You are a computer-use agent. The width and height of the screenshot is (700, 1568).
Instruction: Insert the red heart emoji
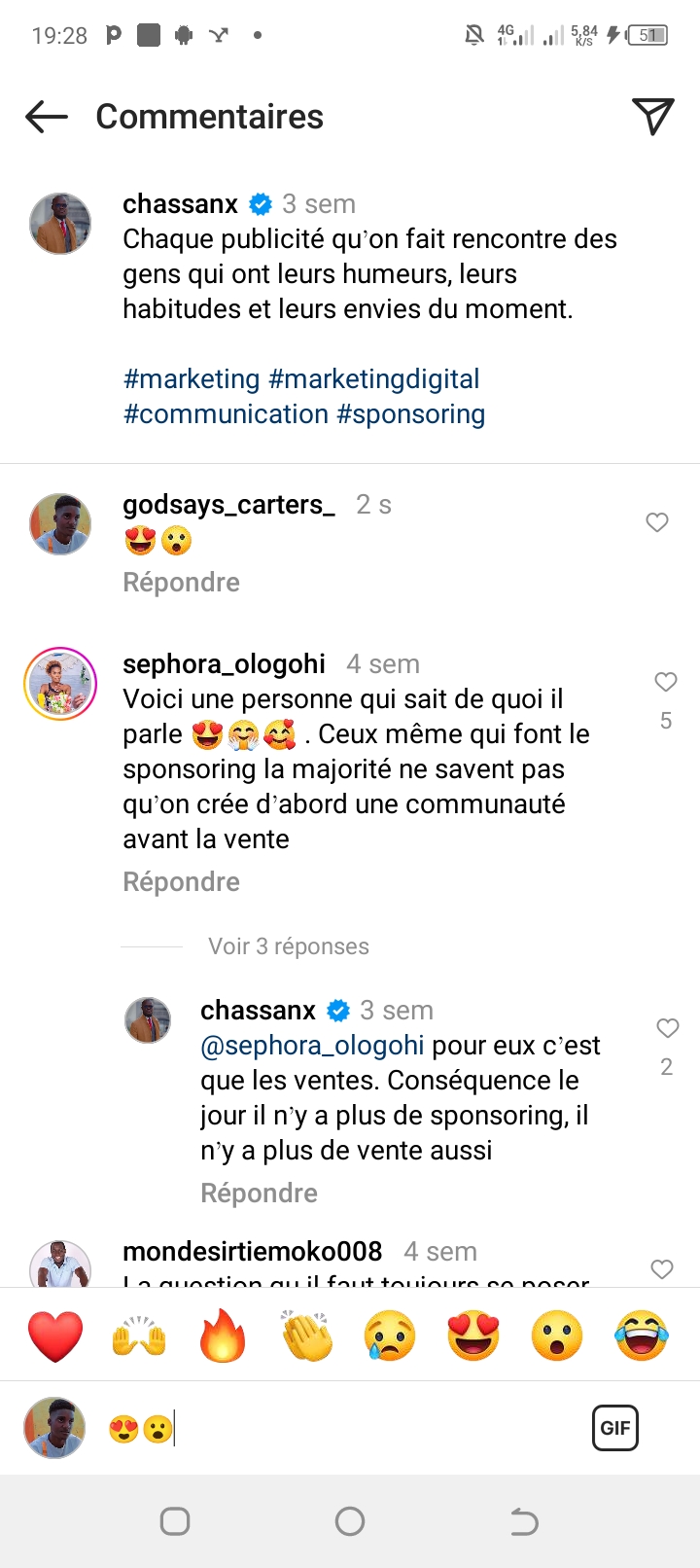[x=55, y=1335]
